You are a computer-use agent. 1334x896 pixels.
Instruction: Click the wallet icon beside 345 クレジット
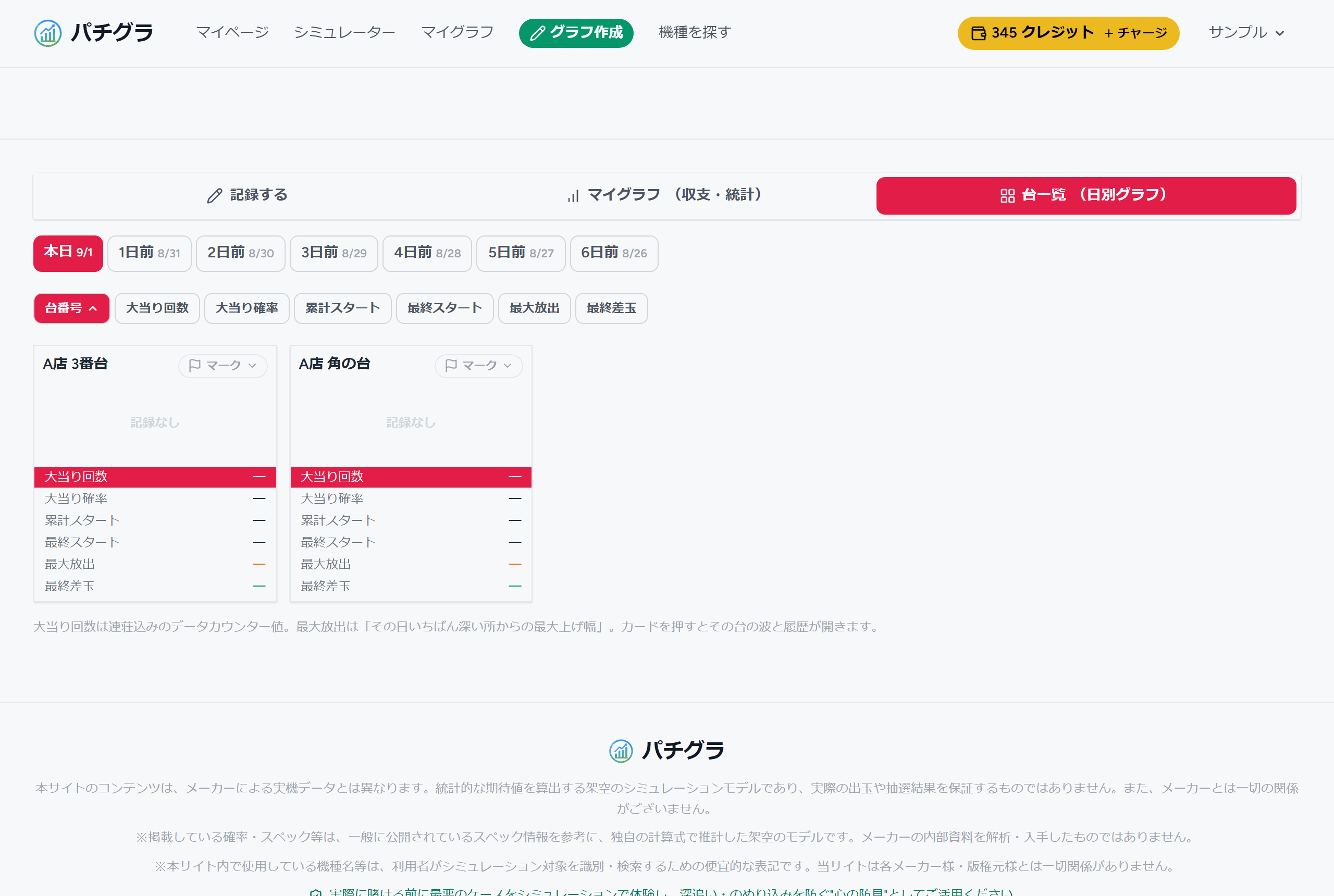[x=979, y=34]
